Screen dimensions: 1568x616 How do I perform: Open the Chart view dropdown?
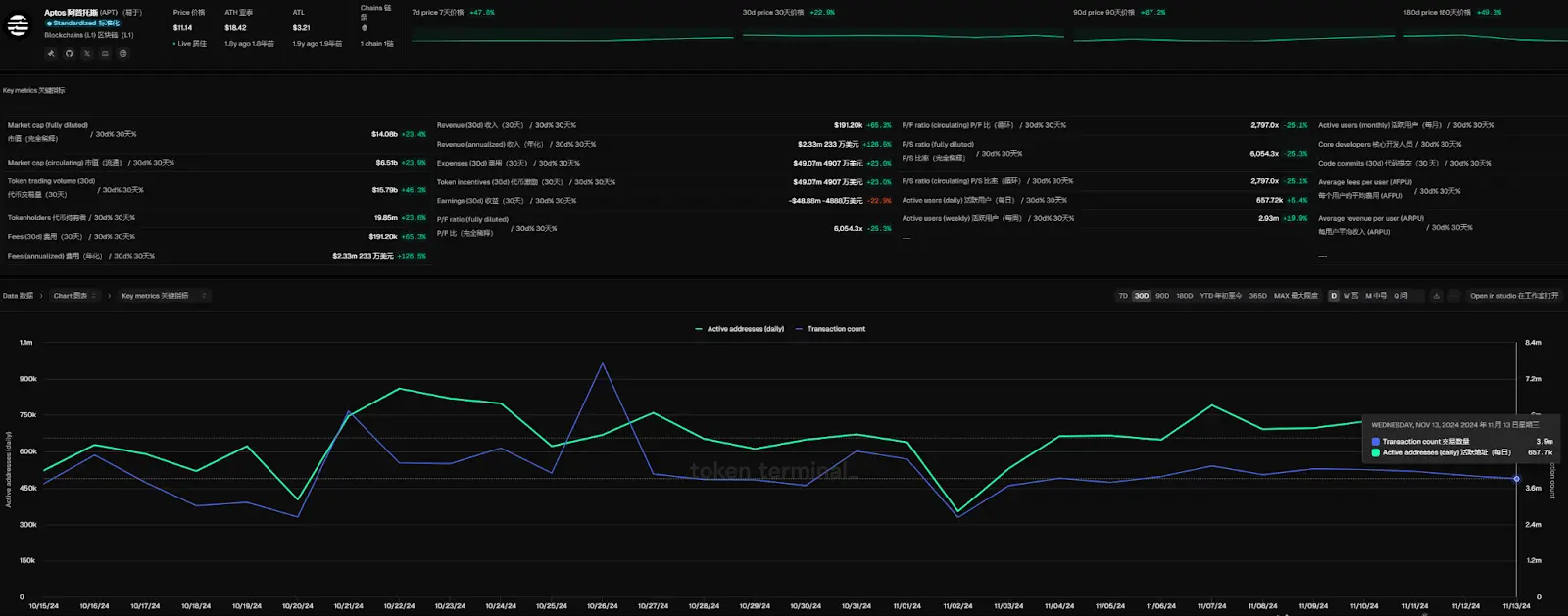[75, 296]
